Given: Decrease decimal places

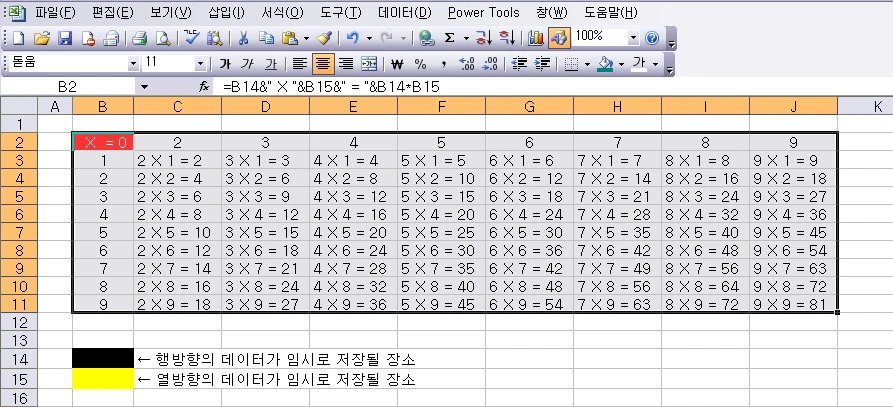Looking at the screenshot, I should [490, 64].
